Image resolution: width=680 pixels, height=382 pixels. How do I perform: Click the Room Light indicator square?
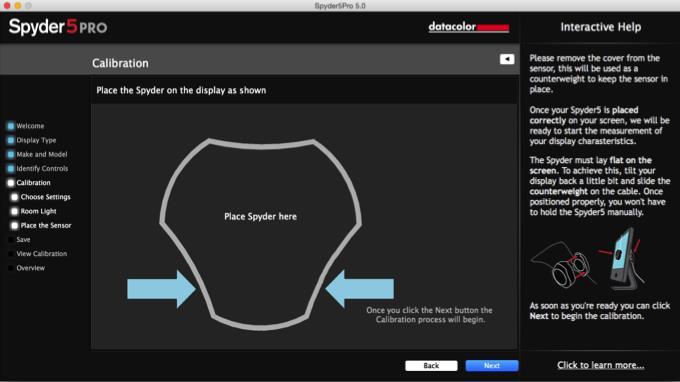(14, 212)
